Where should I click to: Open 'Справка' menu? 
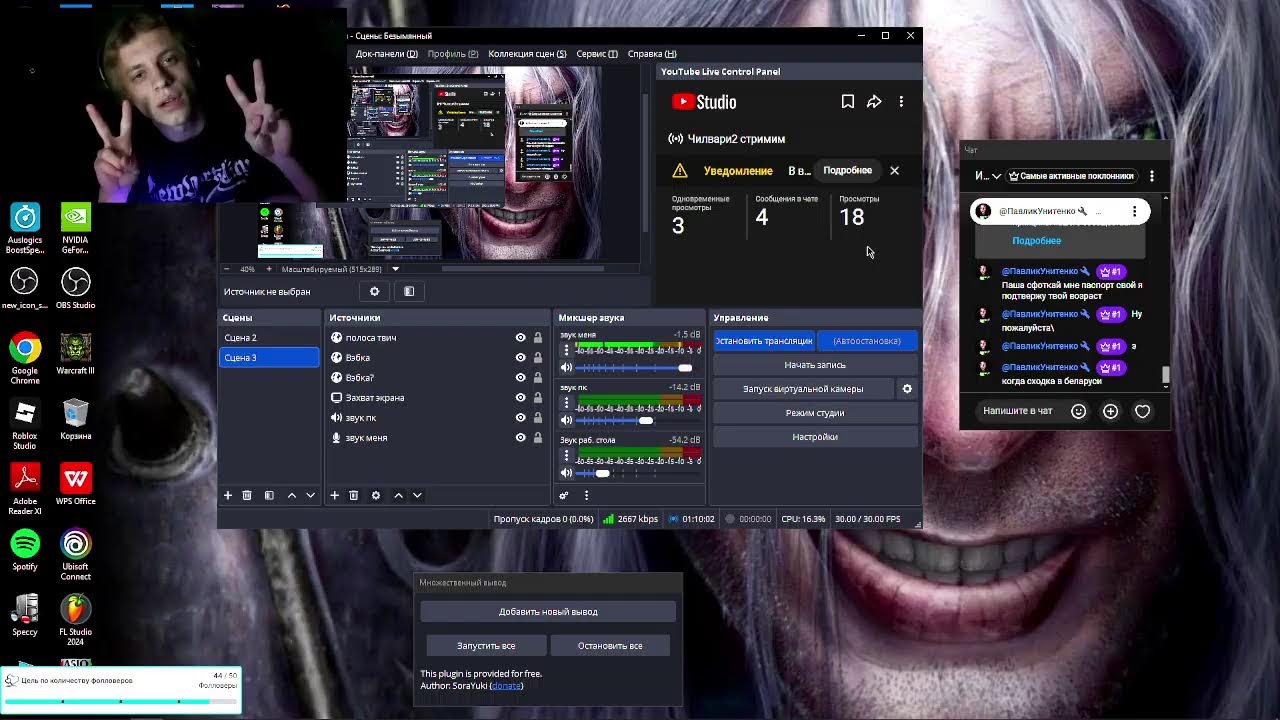(652, 54)
